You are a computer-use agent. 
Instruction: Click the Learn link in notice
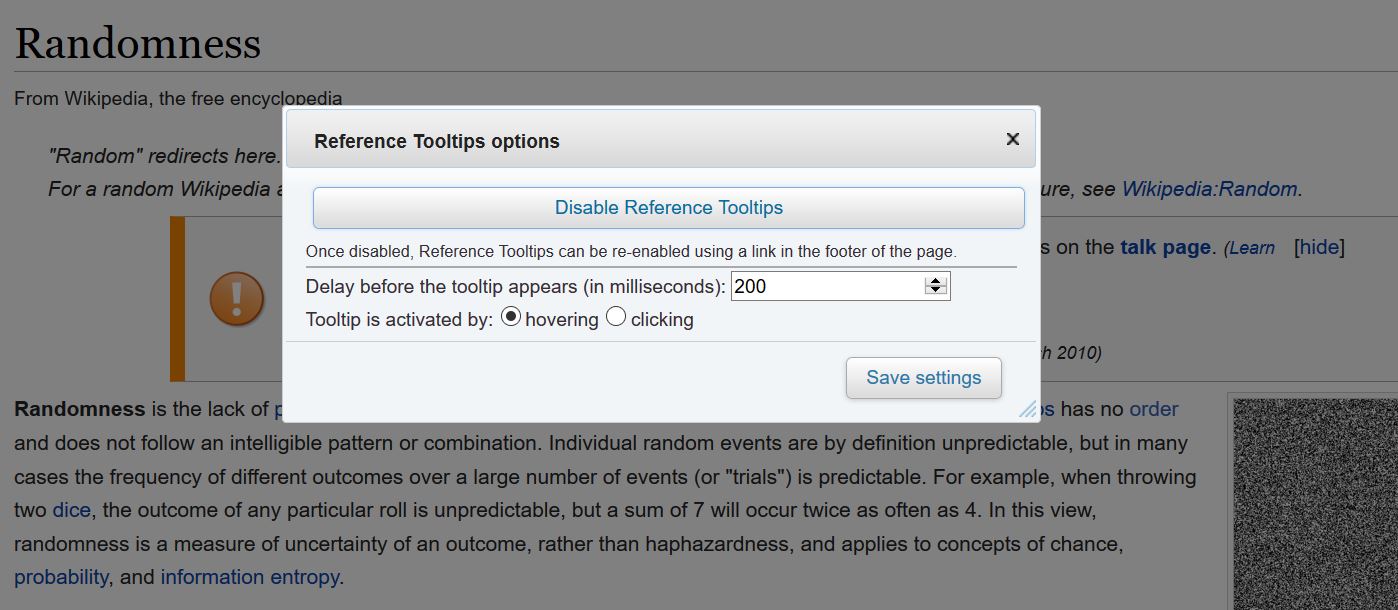pyautogui.click(x=1252, y=248)
